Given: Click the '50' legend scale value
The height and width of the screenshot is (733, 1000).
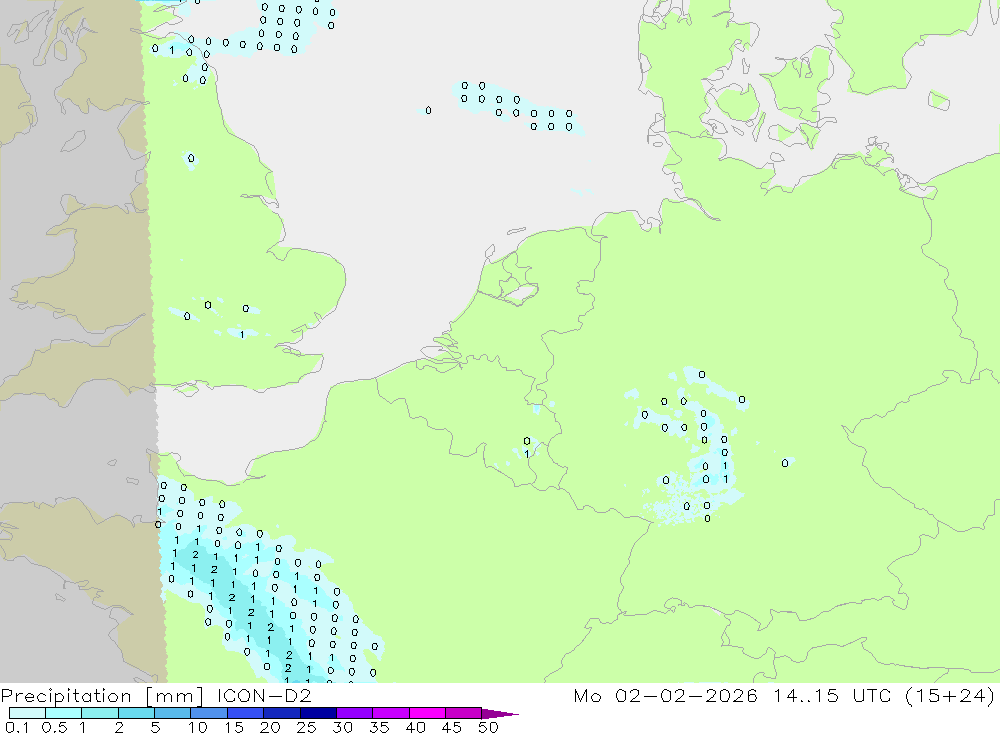Looking at the screenshot, I should tap(488, 727).
